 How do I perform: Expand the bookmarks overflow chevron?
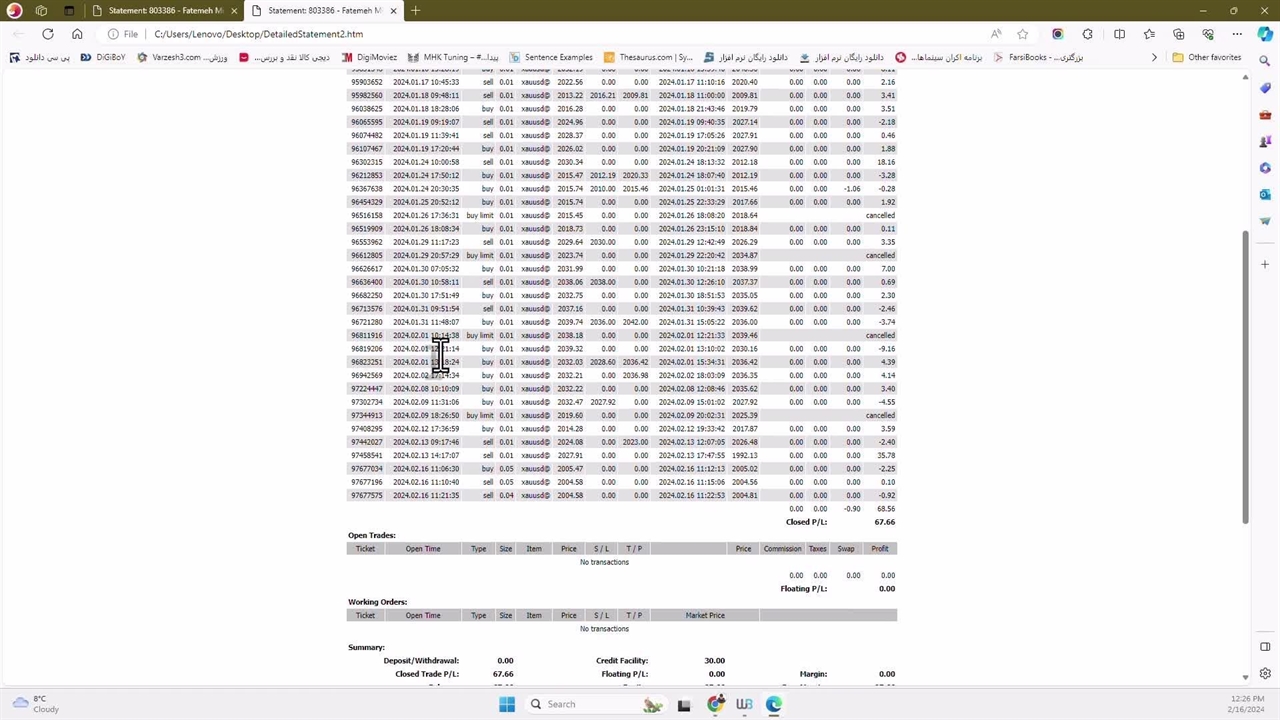[1154, 57]
